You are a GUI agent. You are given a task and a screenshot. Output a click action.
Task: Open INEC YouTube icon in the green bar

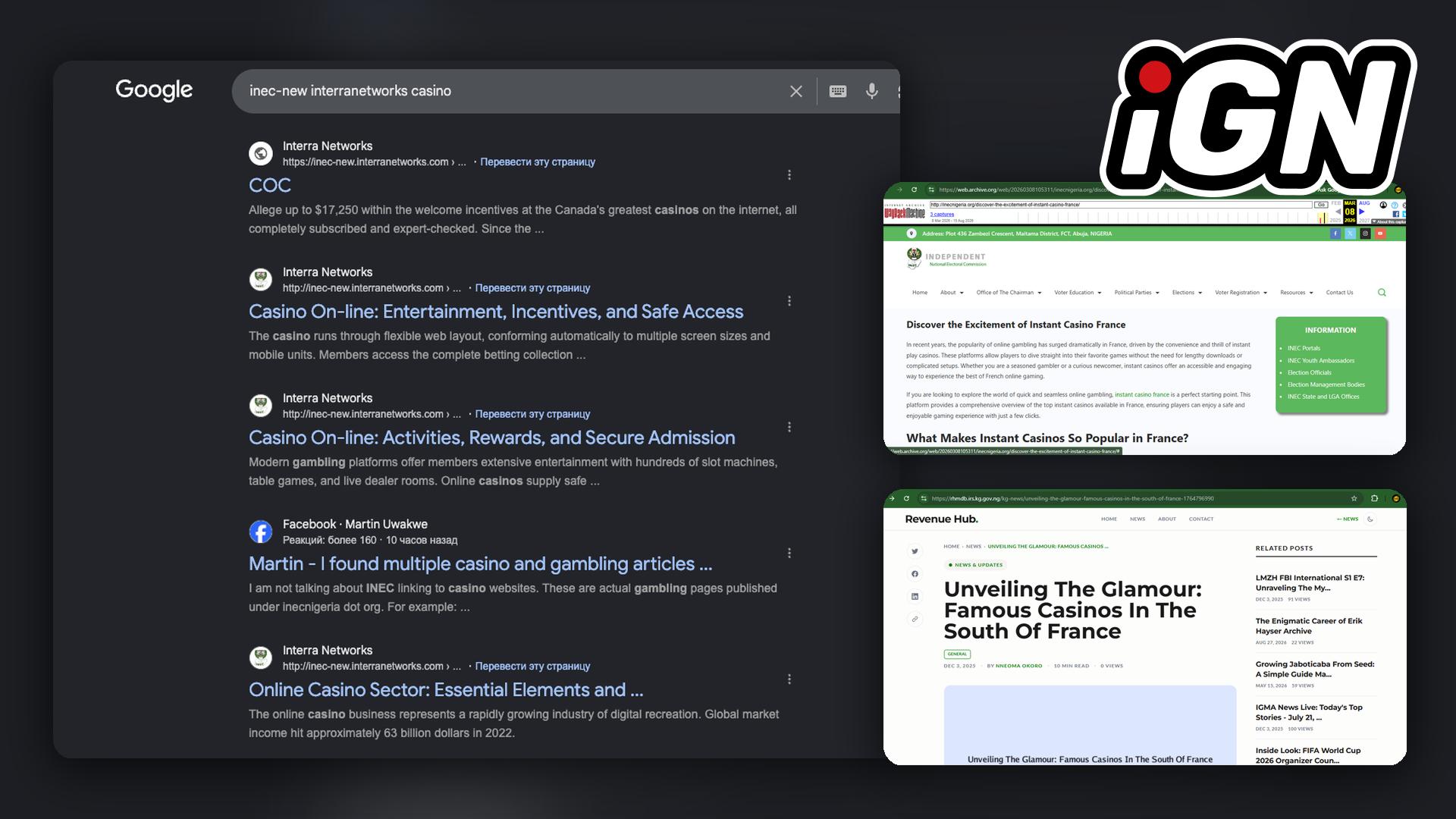pyautogui.click(x=1380, y=234)
